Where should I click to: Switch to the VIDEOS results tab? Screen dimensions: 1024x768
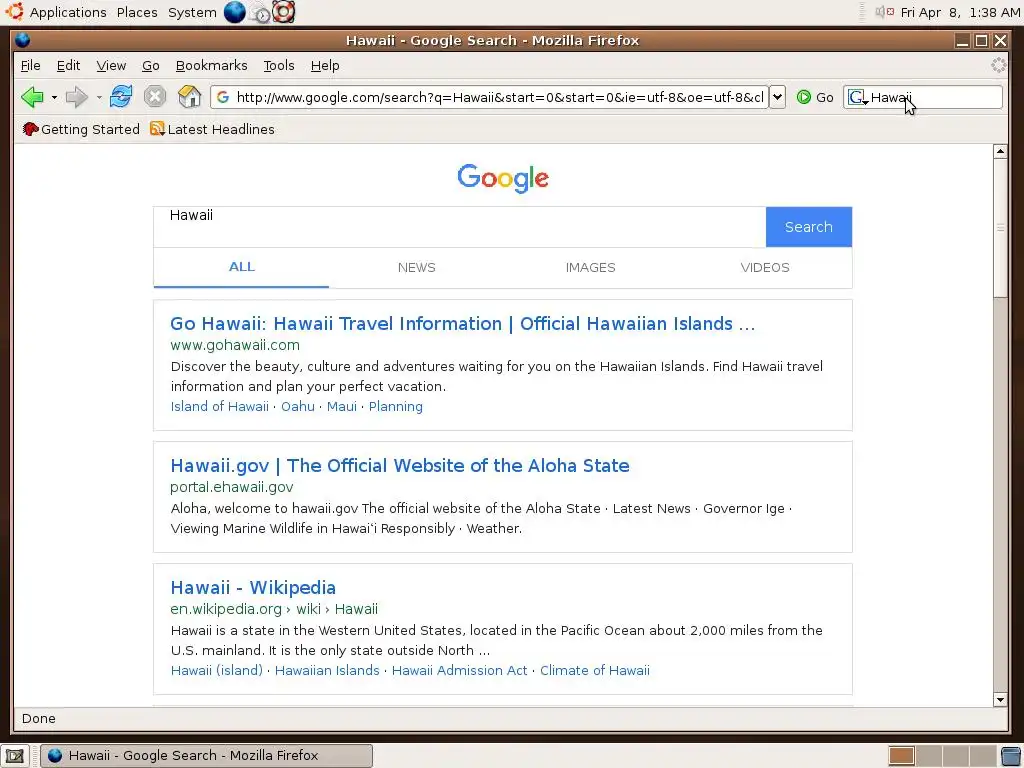765,268
